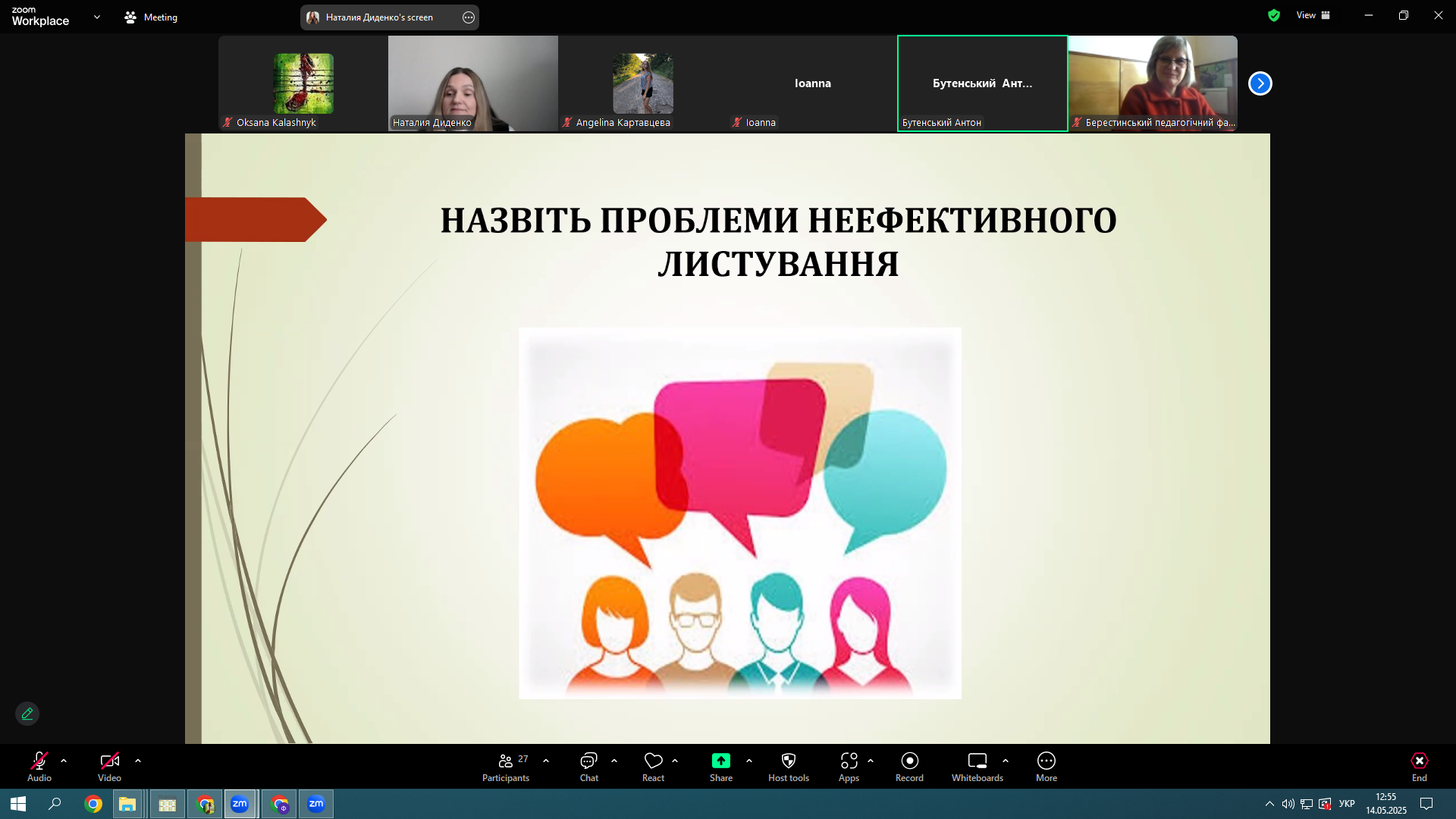The height and width of the screenshot is (819, 1456).
Task: Click the React heart icon
Action: tap(653, 761)
